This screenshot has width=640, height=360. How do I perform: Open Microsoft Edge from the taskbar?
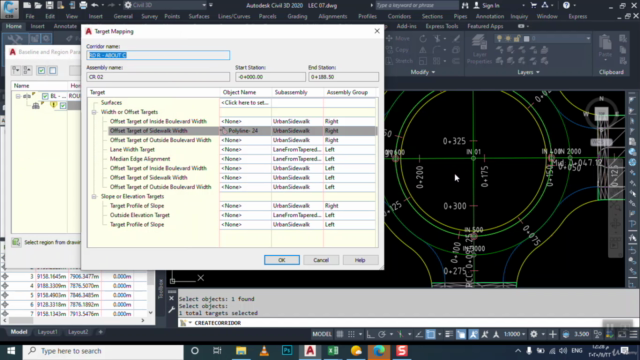tap(379, 351)
